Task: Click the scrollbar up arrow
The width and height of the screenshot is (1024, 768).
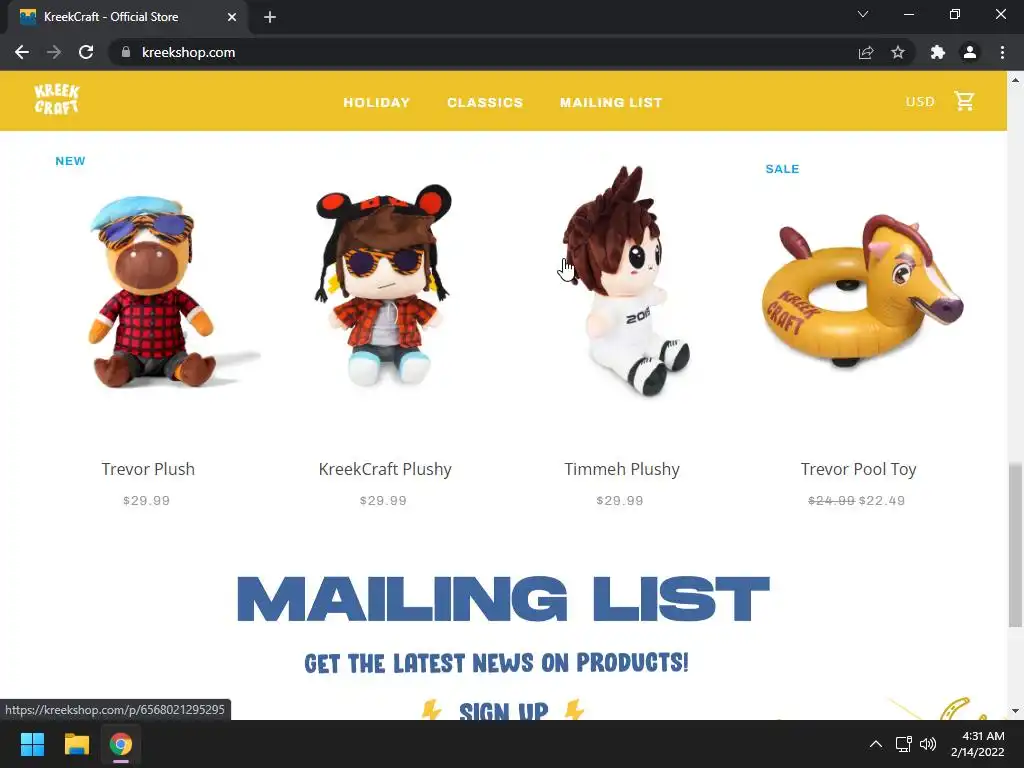Action: point(1015,80)
